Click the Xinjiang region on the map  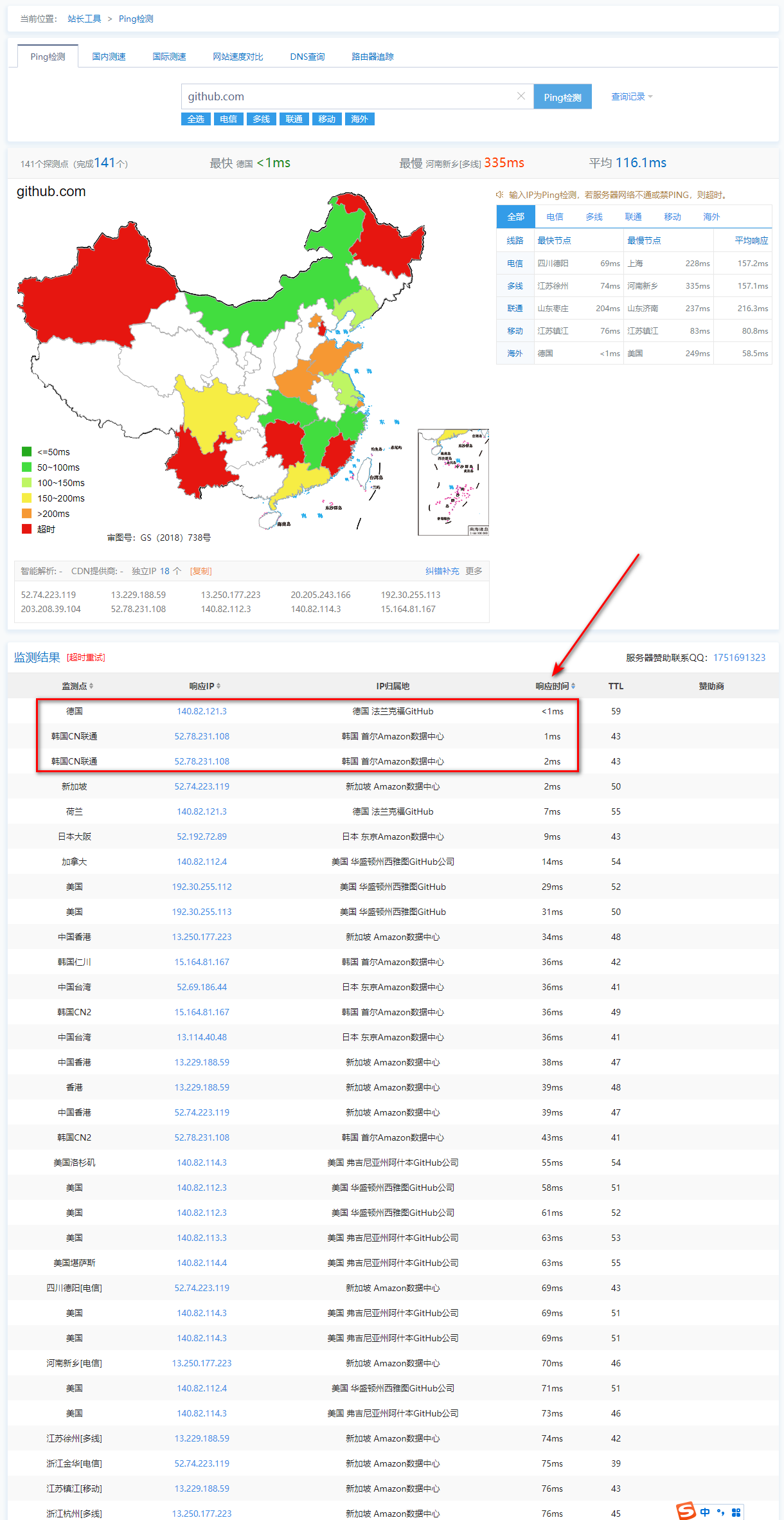pos(96,289)
